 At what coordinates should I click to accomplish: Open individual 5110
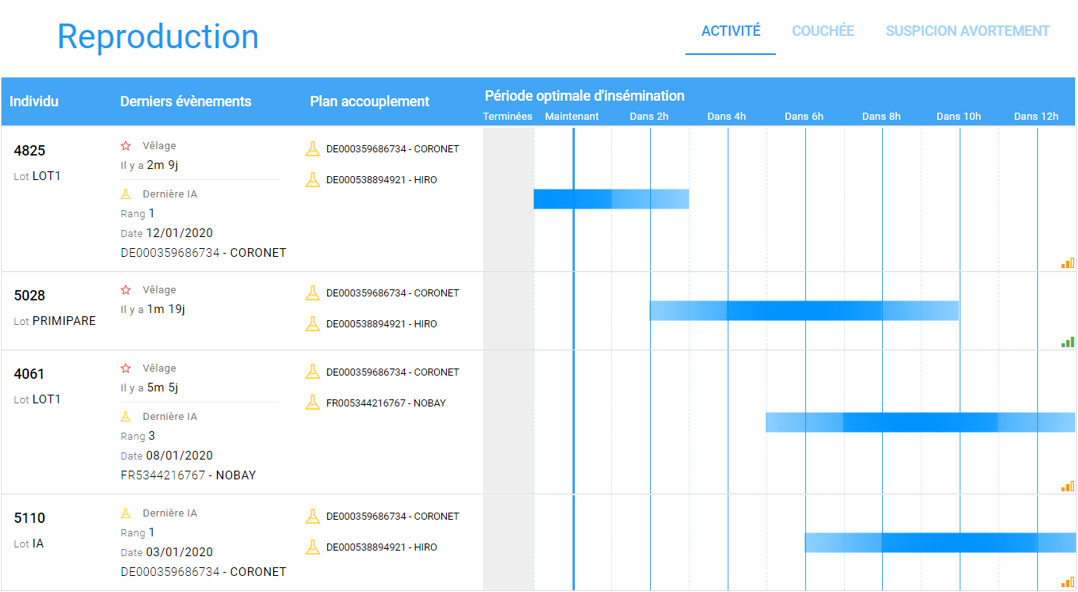(x=30, y=518)
